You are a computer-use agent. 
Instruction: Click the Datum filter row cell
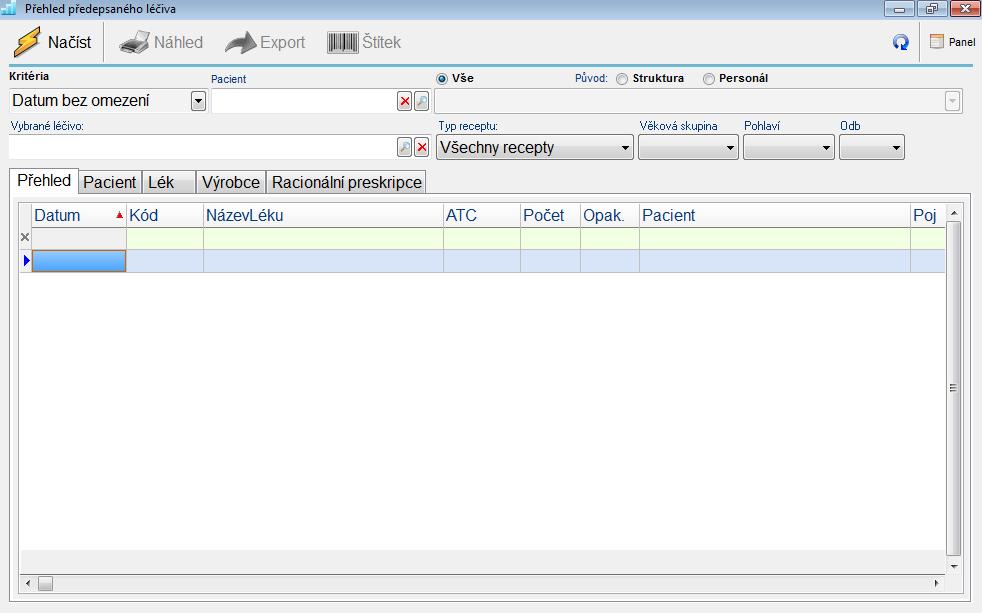click(79, 238)
